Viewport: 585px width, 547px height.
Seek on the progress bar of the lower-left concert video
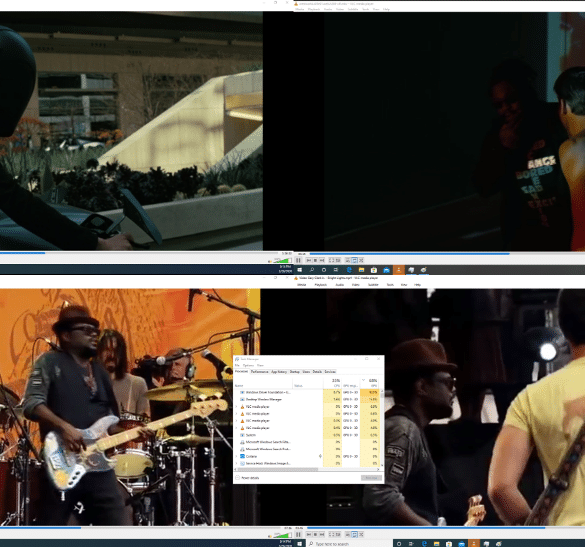click(x=140, y=528)
